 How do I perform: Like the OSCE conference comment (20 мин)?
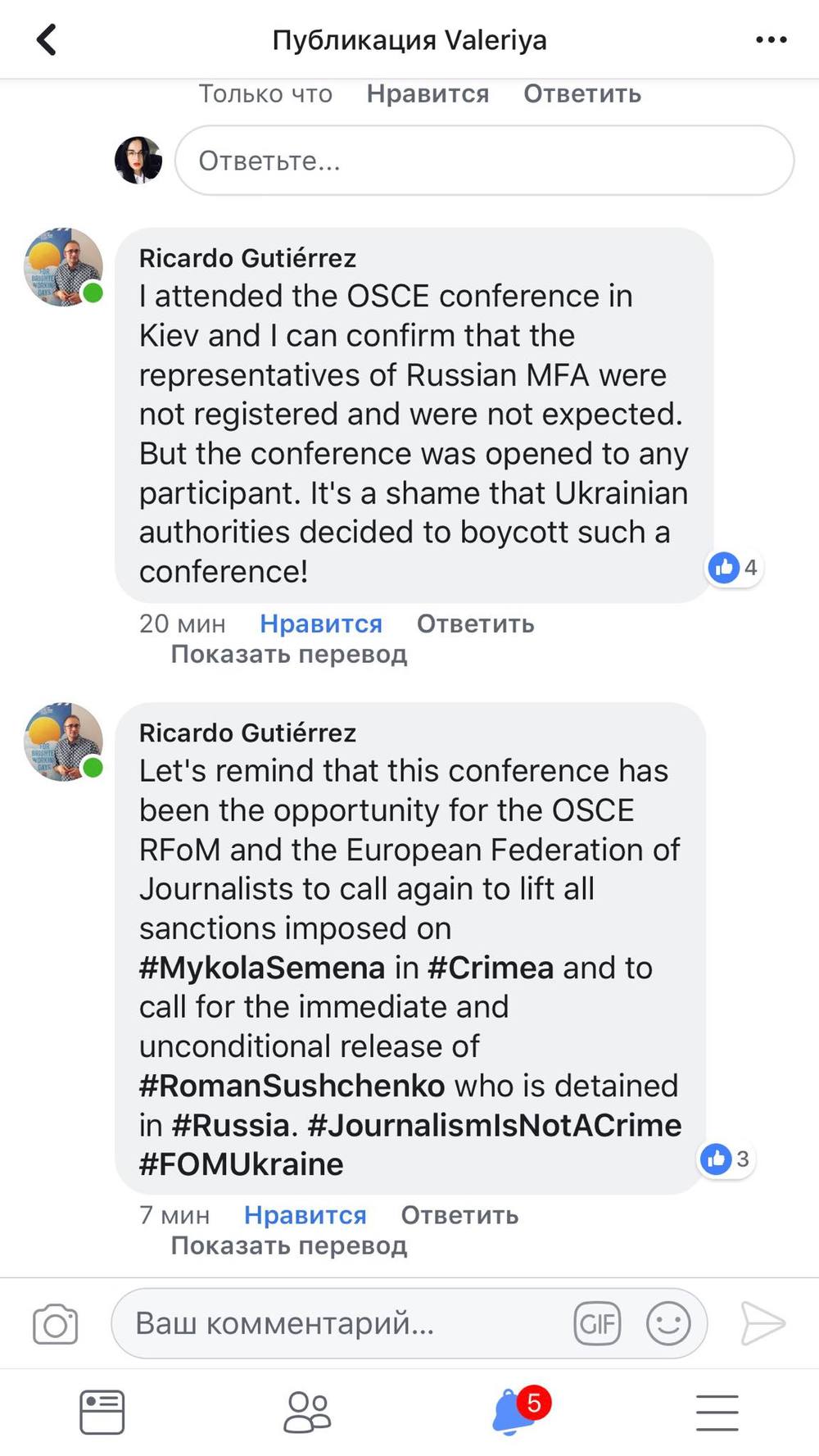[320, 624]
